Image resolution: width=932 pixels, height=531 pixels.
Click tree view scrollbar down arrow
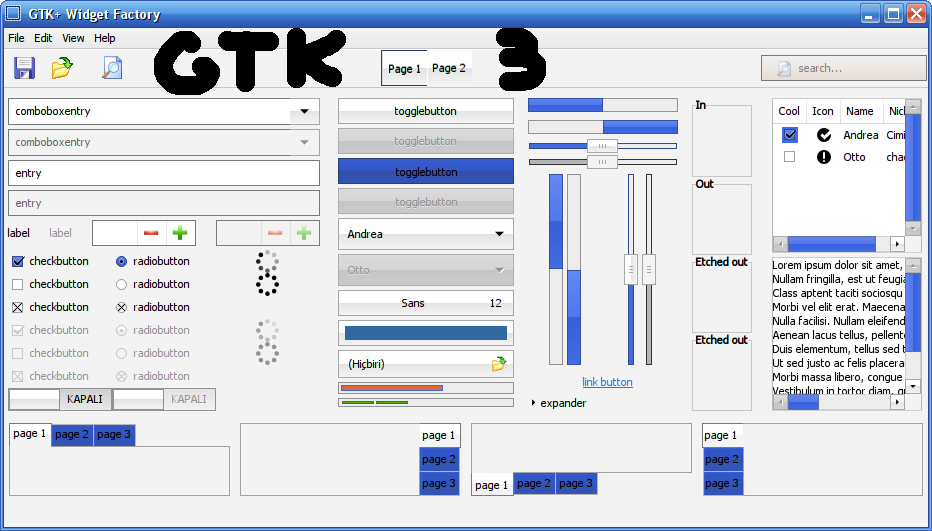(913, 228)
